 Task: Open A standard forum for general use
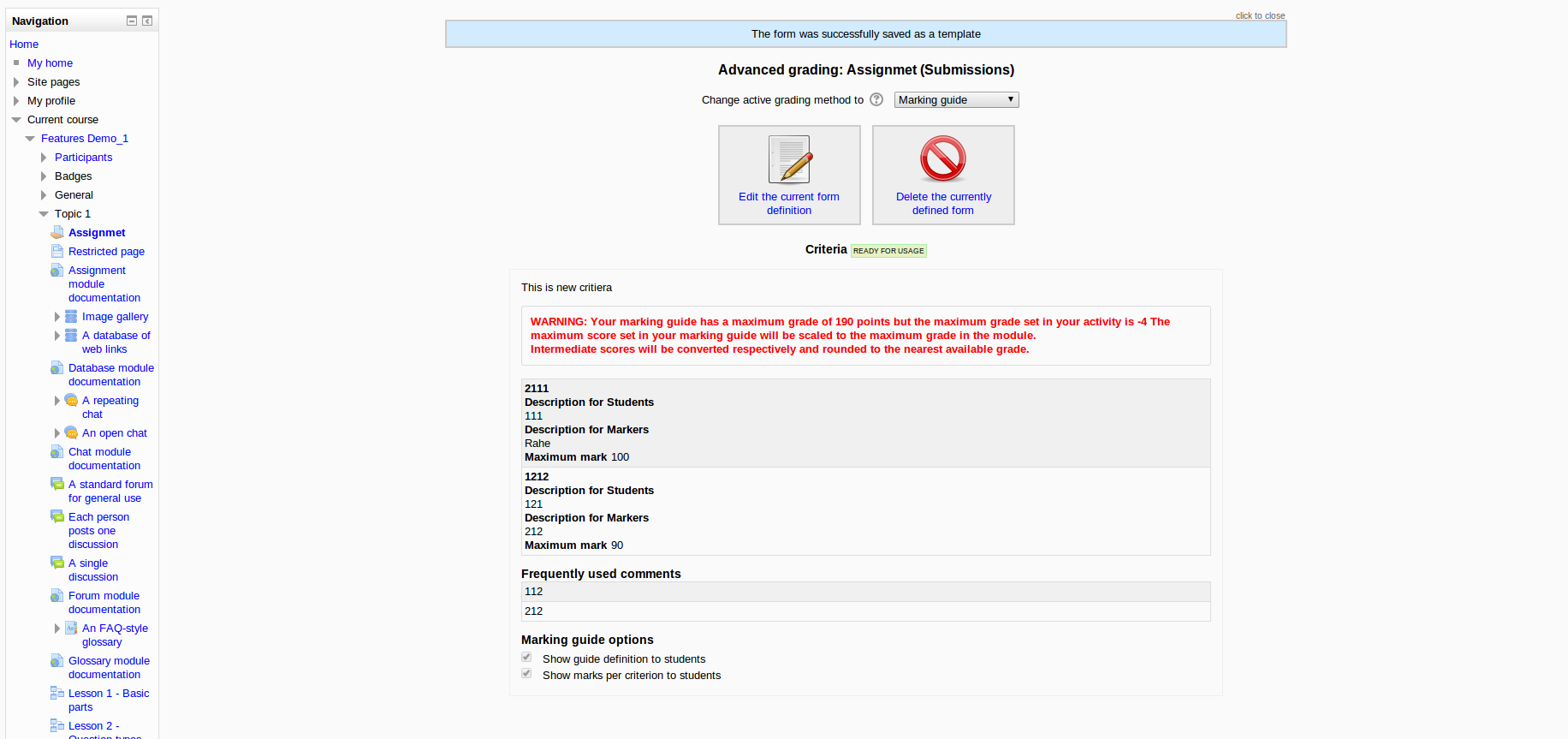coord(110,491)
